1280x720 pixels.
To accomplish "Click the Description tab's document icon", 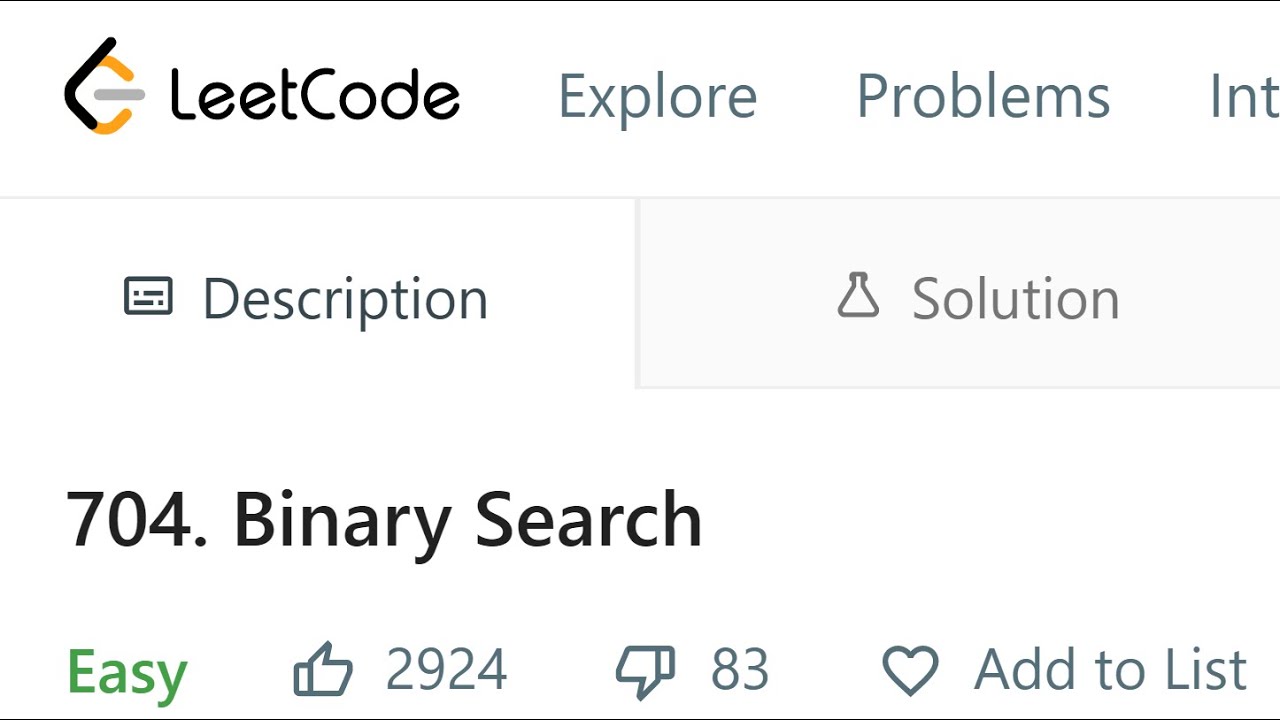I will pyautogui.click(x=148, y=297).
